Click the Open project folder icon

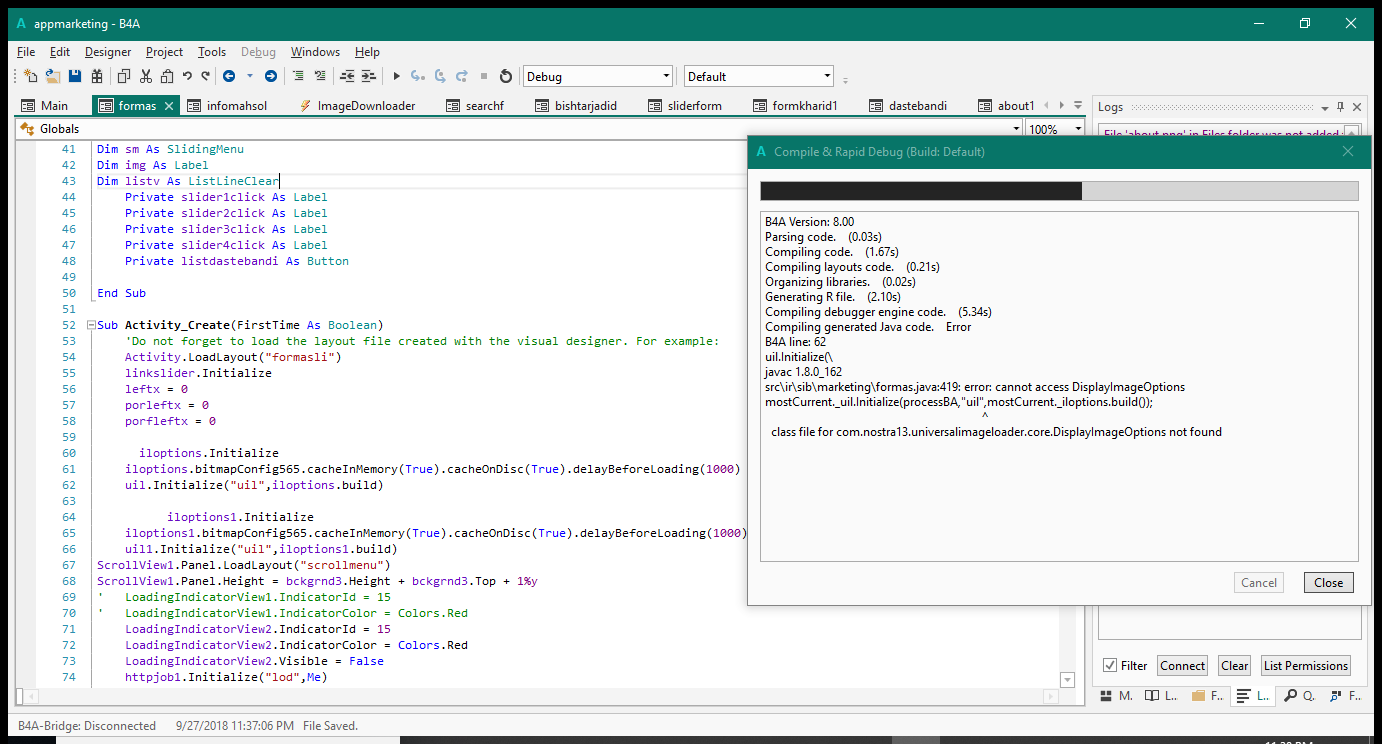click(x=52, y=76)
